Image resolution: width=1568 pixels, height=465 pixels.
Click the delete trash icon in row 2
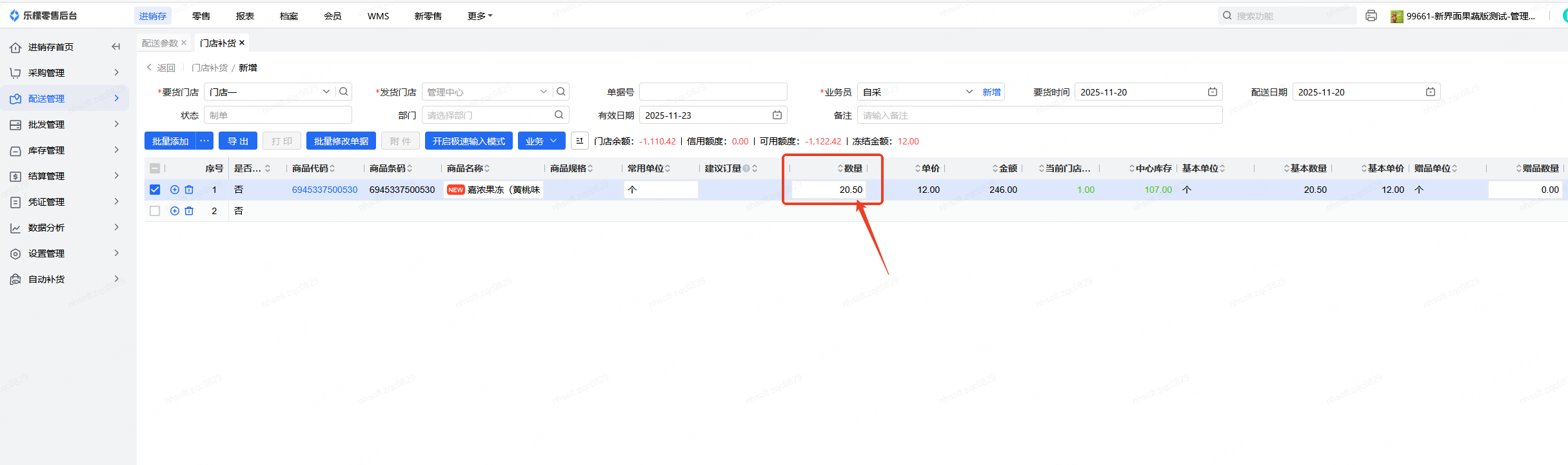pyautogui.click(x=189, y=211)
